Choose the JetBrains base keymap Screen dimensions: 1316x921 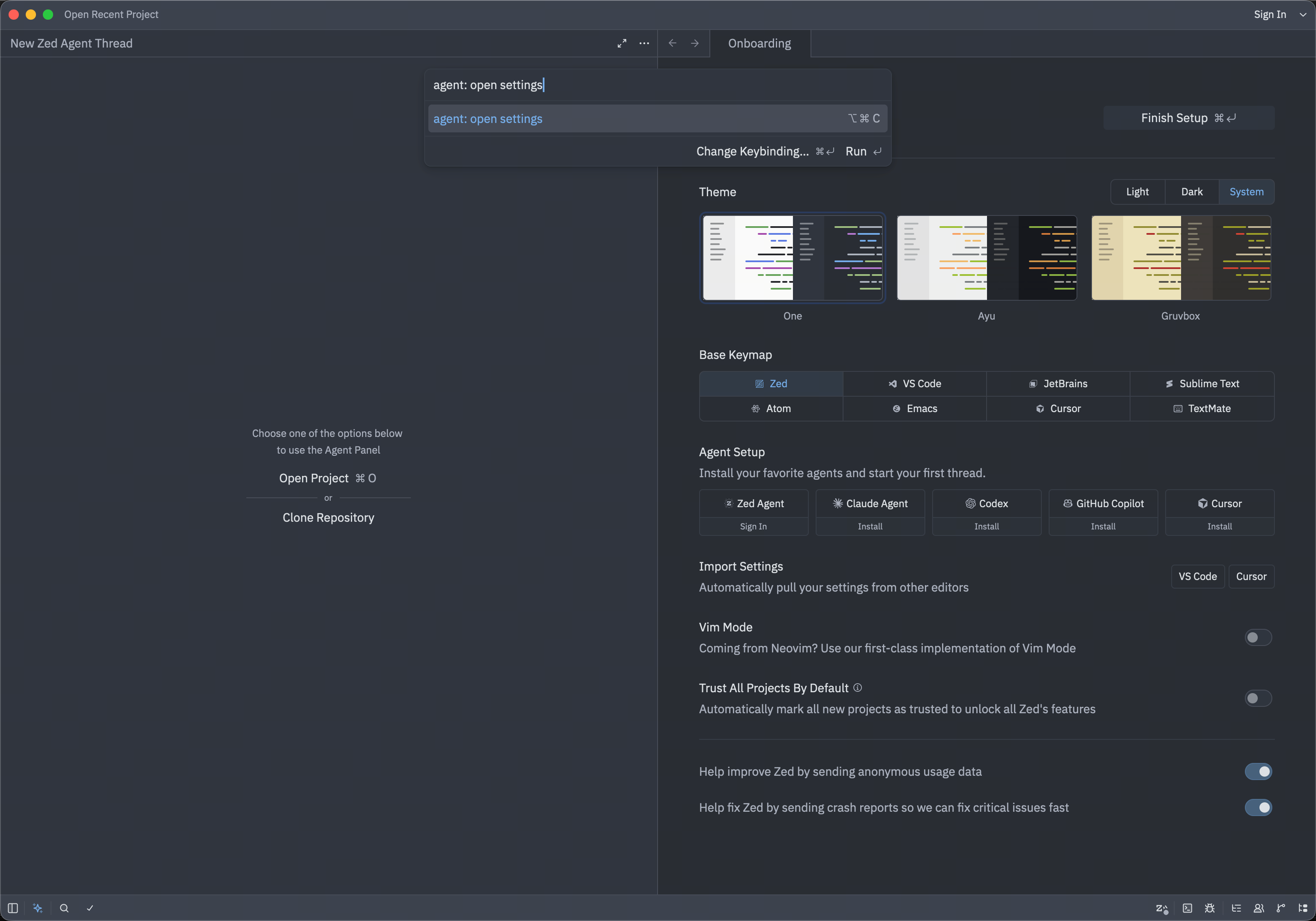[1058, 383]
